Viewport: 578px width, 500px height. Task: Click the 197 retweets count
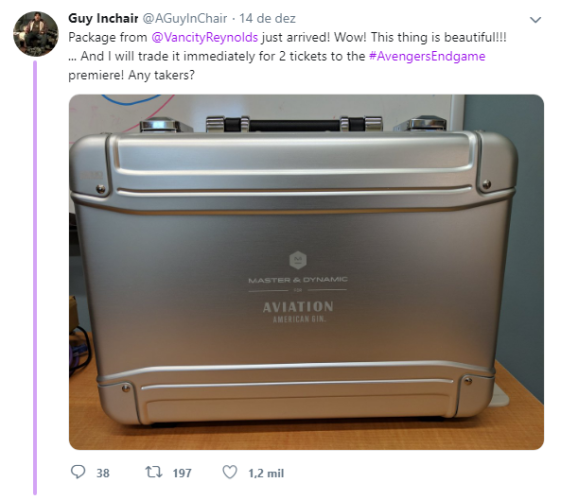pyautogui.click(x=182, y=473)
